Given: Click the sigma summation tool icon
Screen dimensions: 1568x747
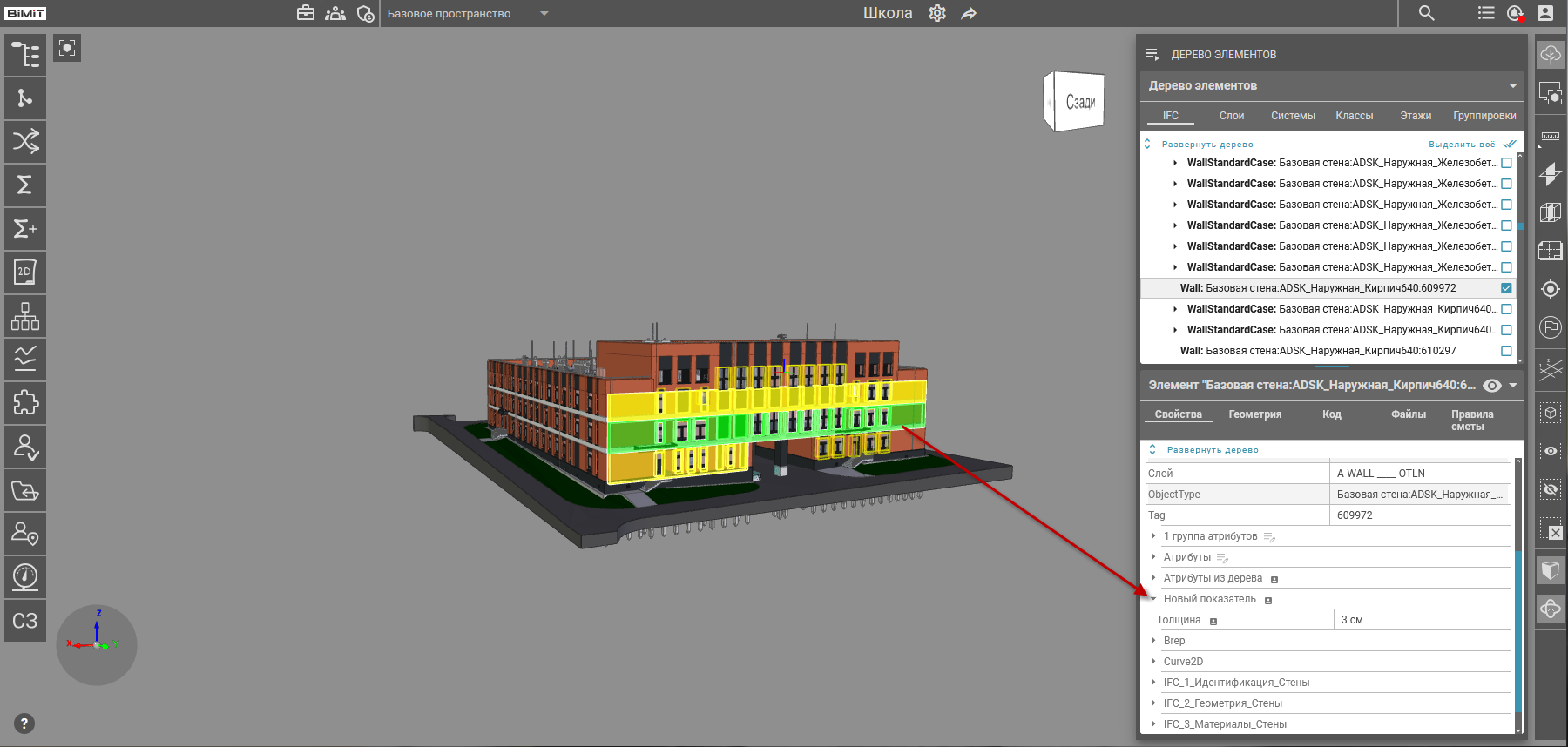Looking at the screenshot, I should tap(25, 185).
